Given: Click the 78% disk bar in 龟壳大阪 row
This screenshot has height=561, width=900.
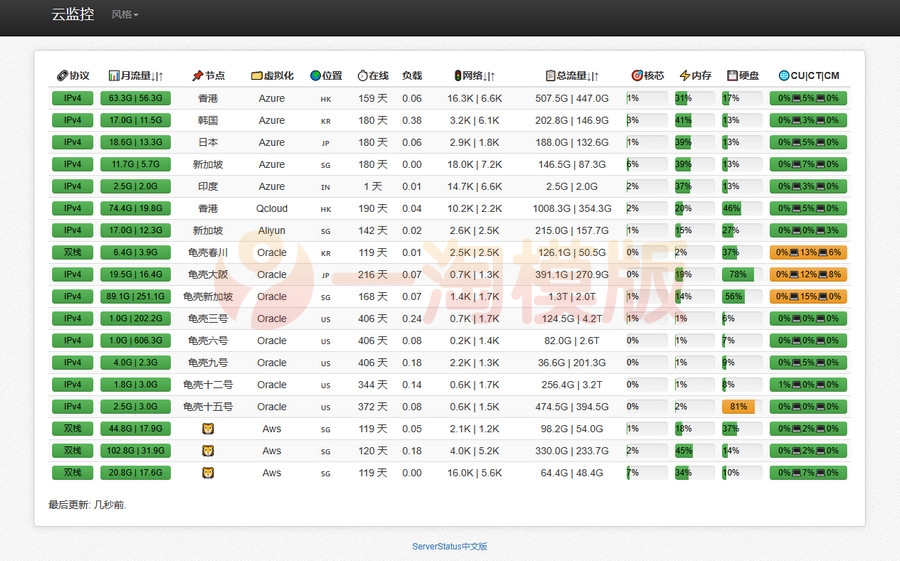Looking at the screenshot, I should (738, 274).
